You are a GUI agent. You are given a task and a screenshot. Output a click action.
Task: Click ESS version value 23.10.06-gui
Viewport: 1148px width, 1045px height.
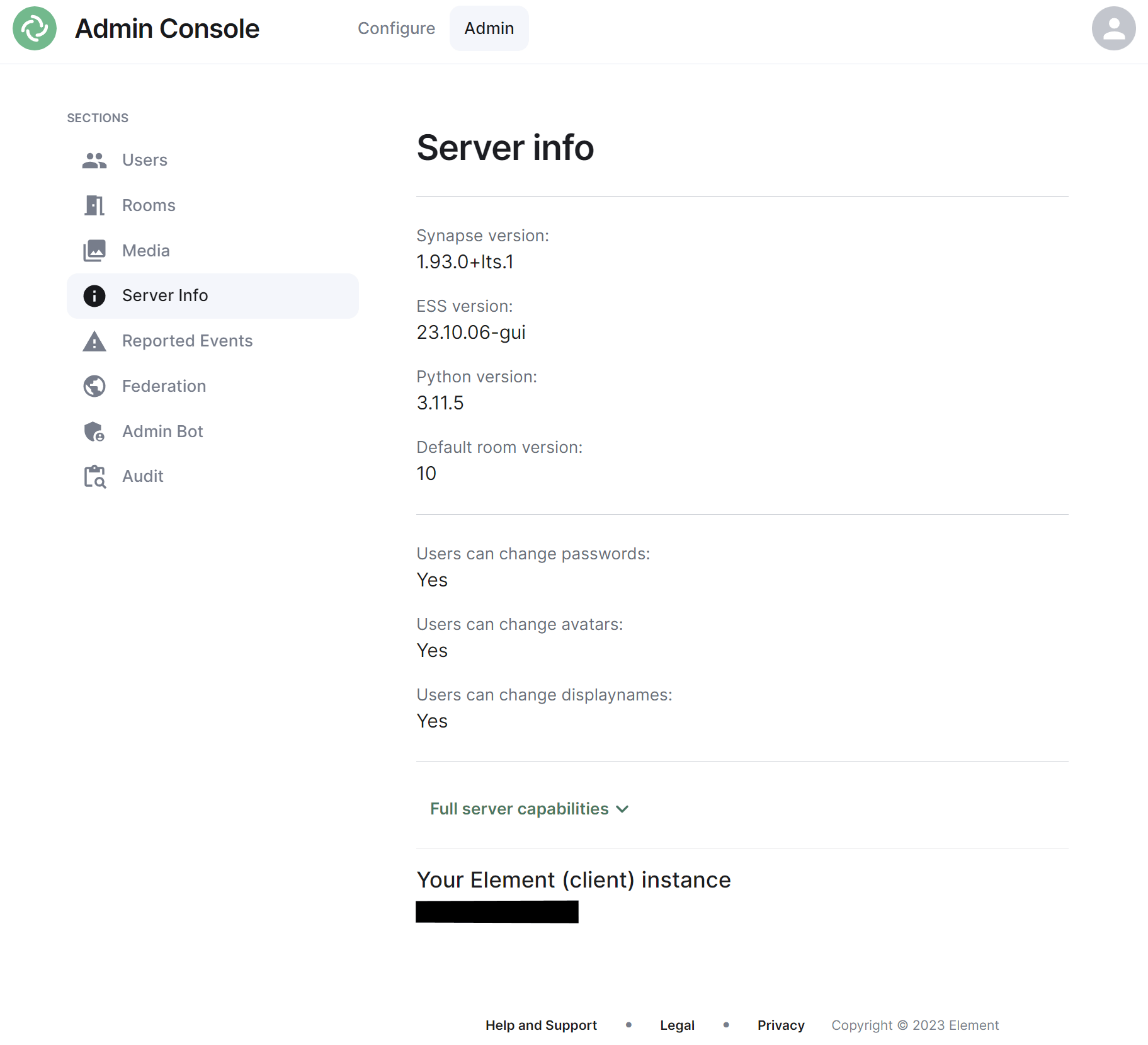point(471,333)
